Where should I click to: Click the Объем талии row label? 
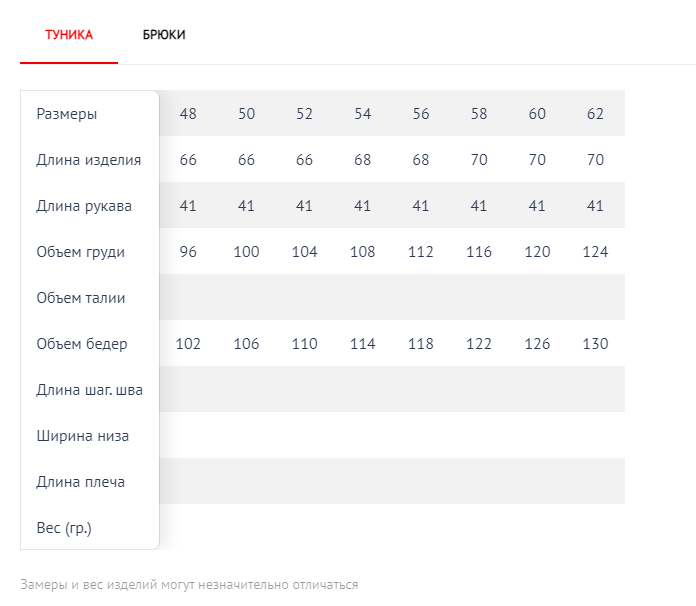tap(80, 298)
